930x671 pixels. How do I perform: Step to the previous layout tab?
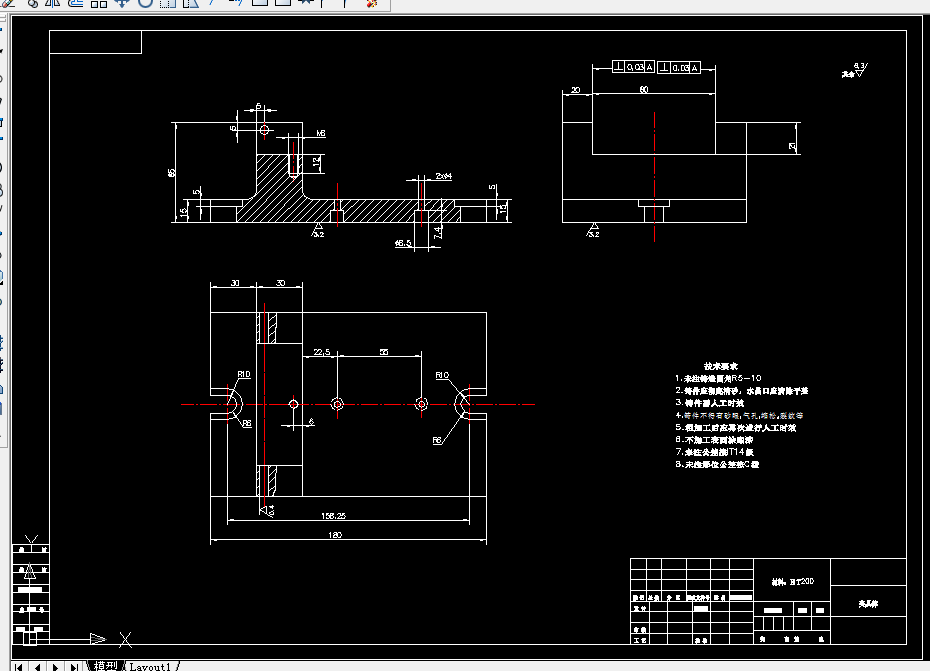[37, 666]
